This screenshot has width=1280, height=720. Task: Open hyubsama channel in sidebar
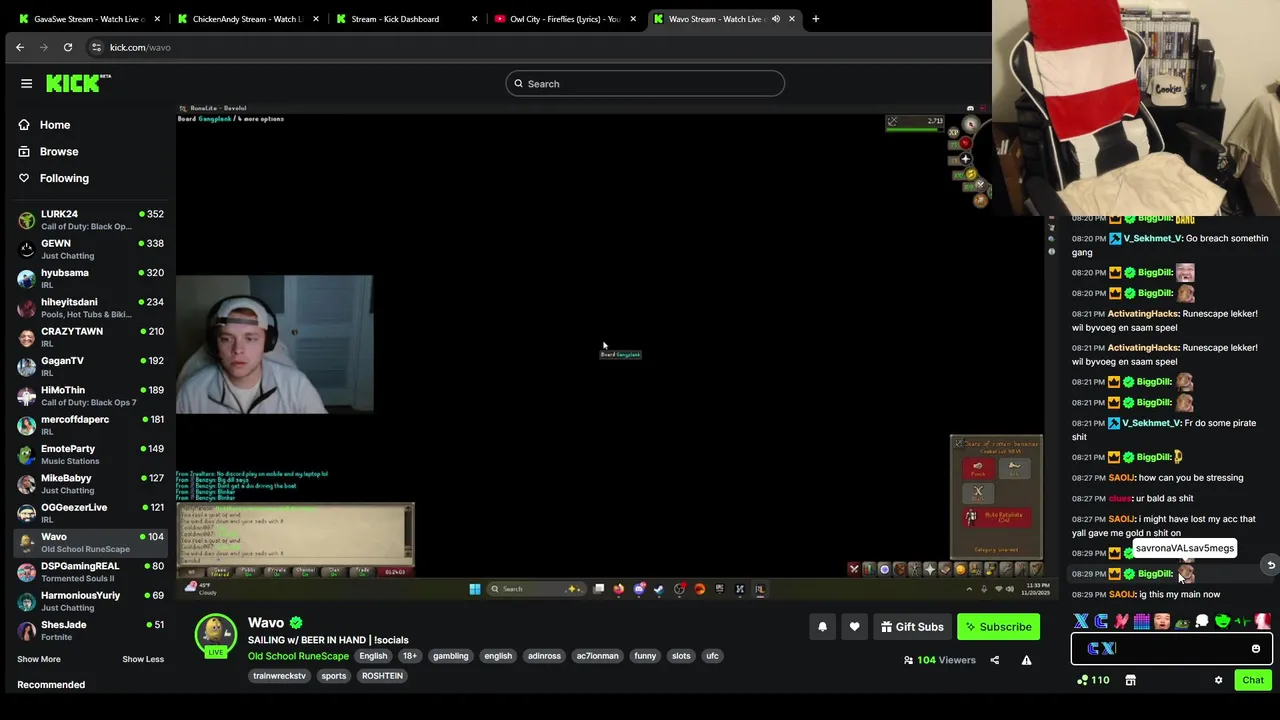point(90,278)
